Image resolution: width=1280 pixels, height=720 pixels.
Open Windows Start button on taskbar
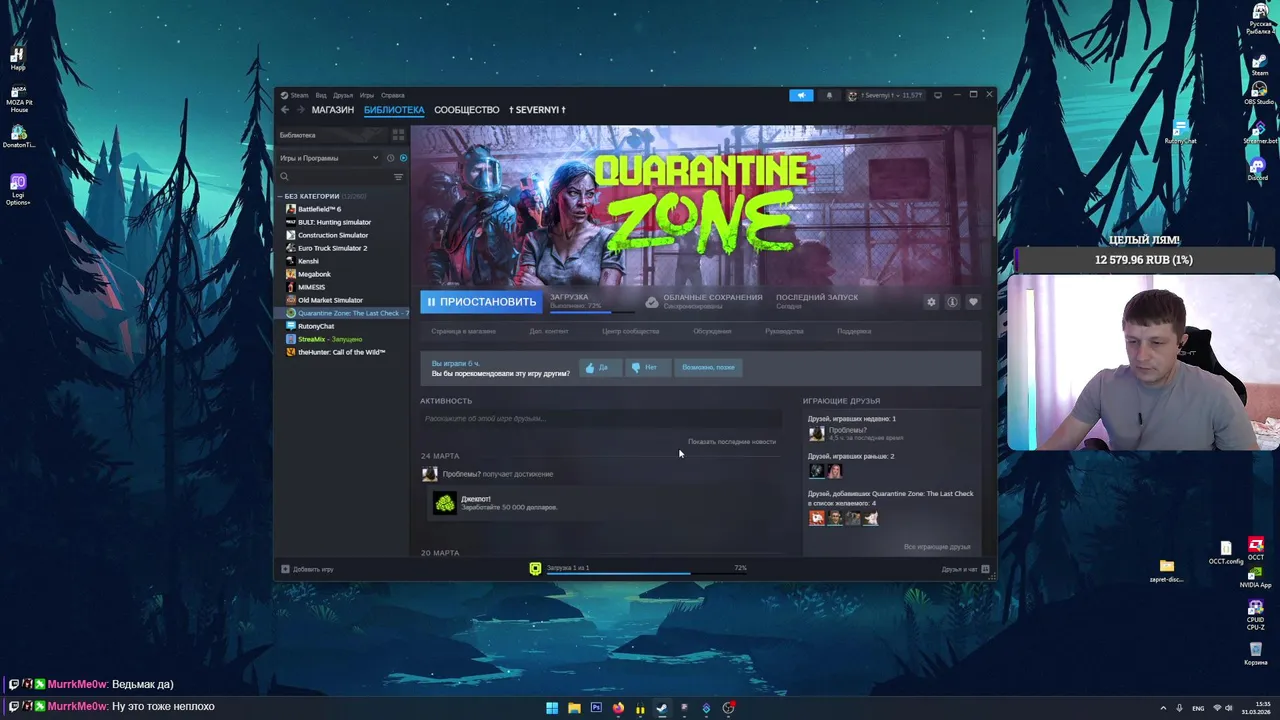[552, 708]
